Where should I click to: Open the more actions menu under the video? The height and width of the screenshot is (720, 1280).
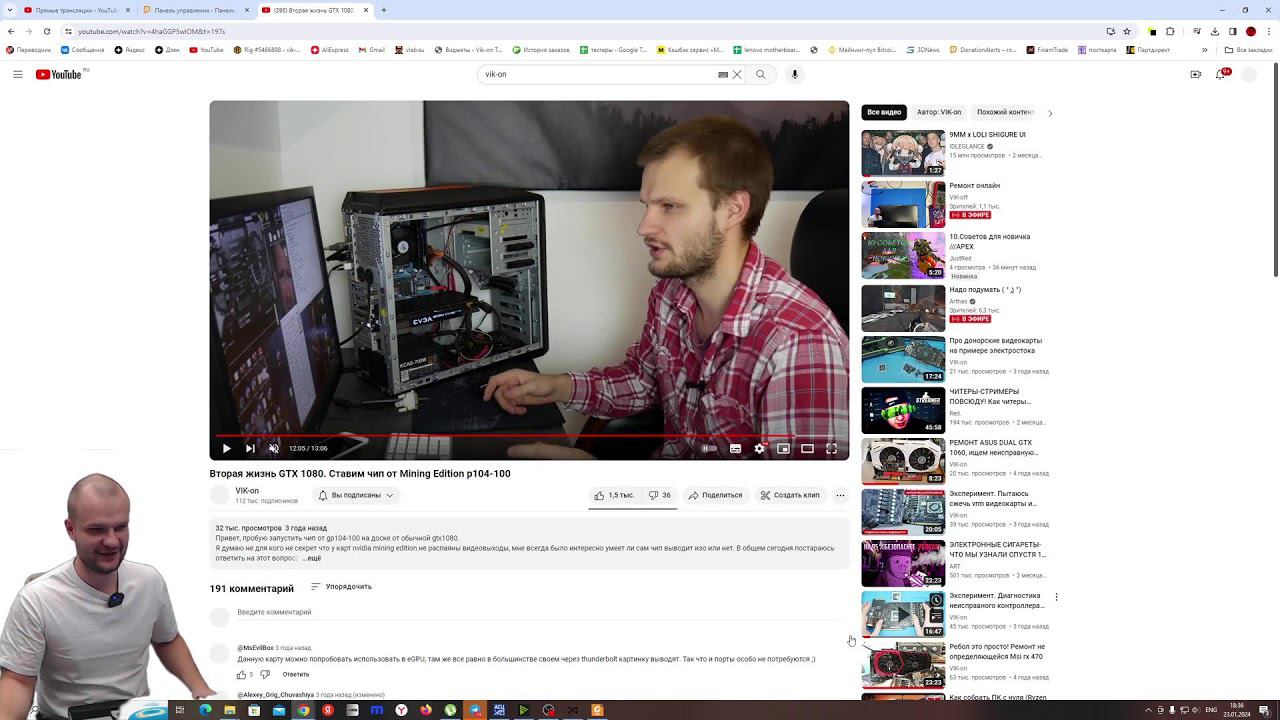pos(840,495)
